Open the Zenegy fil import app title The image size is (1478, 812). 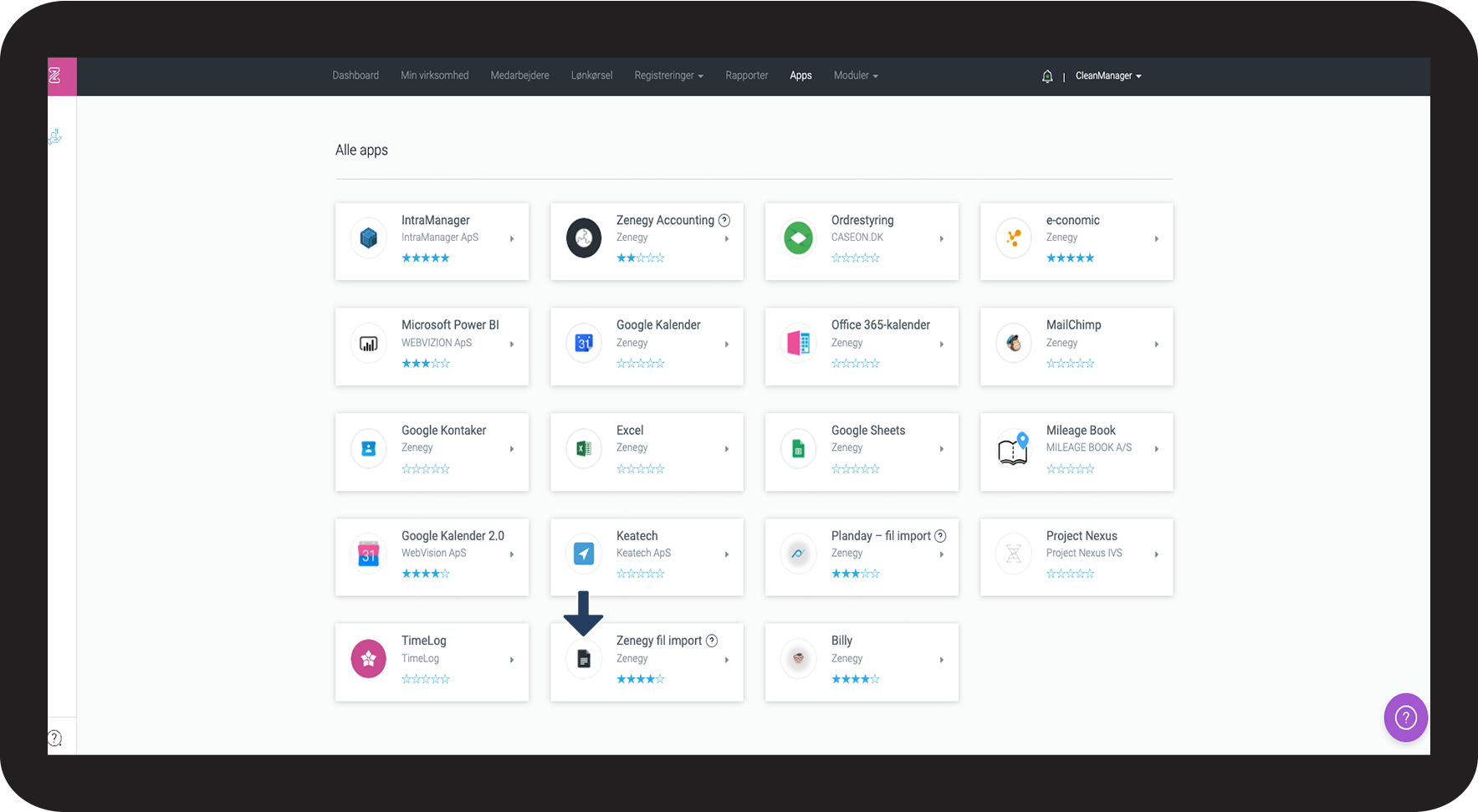[659, 641]
